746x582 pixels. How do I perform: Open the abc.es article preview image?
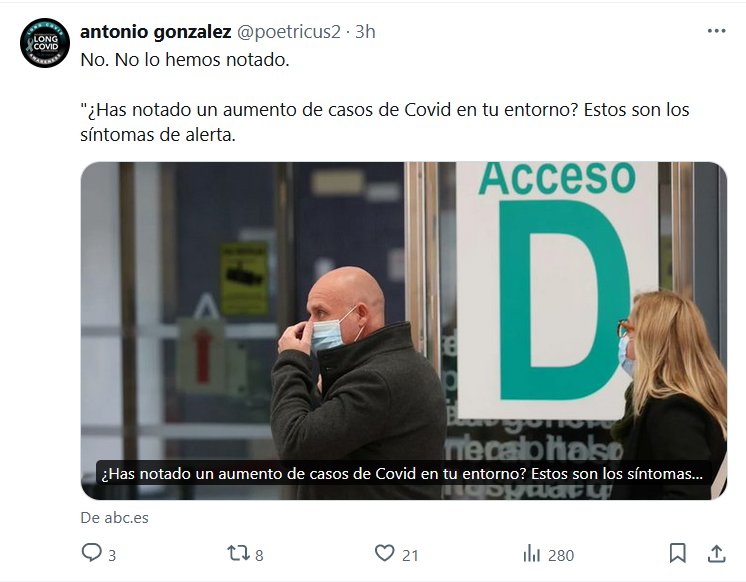403,331
